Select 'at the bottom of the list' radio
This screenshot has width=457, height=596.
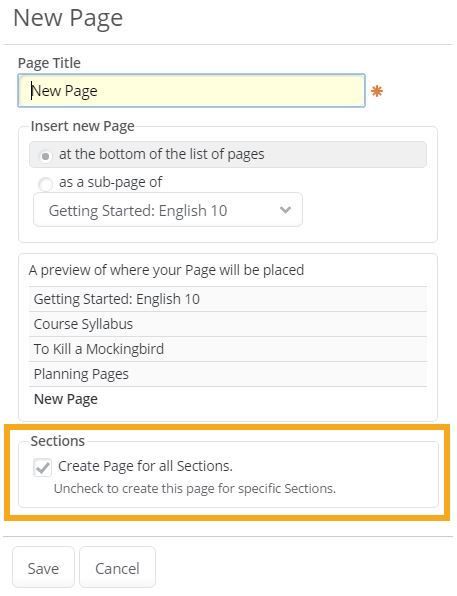coord(45,156)
